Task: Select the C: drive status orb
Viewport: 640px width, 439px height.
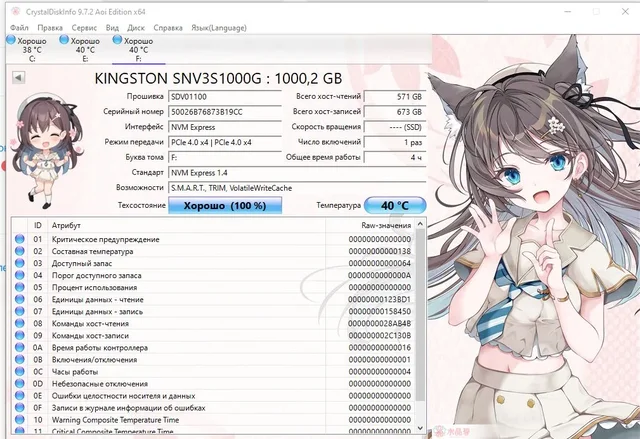Action: tap(11, 40)
